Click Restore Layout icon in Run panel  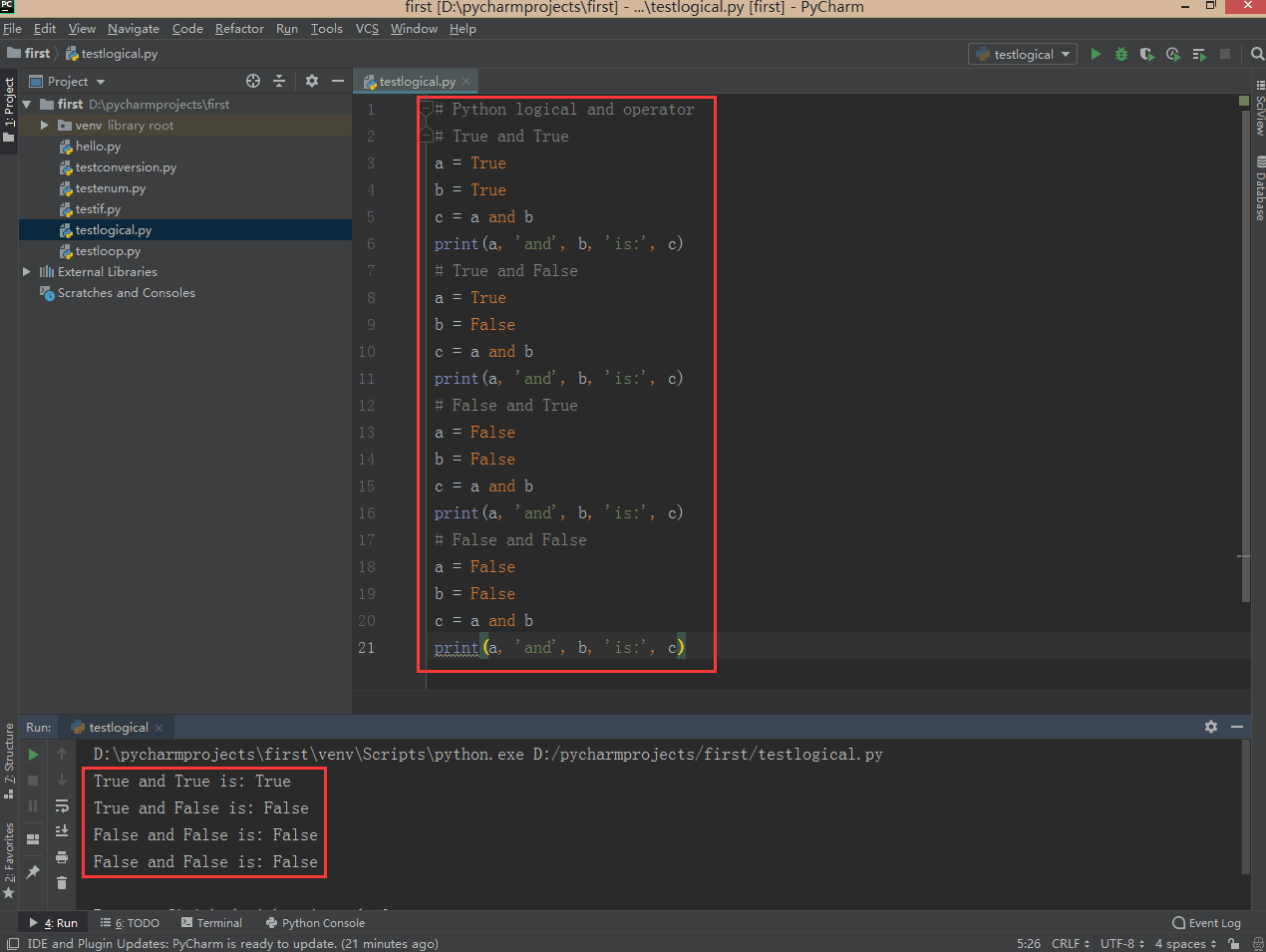[x=33, y=839]
